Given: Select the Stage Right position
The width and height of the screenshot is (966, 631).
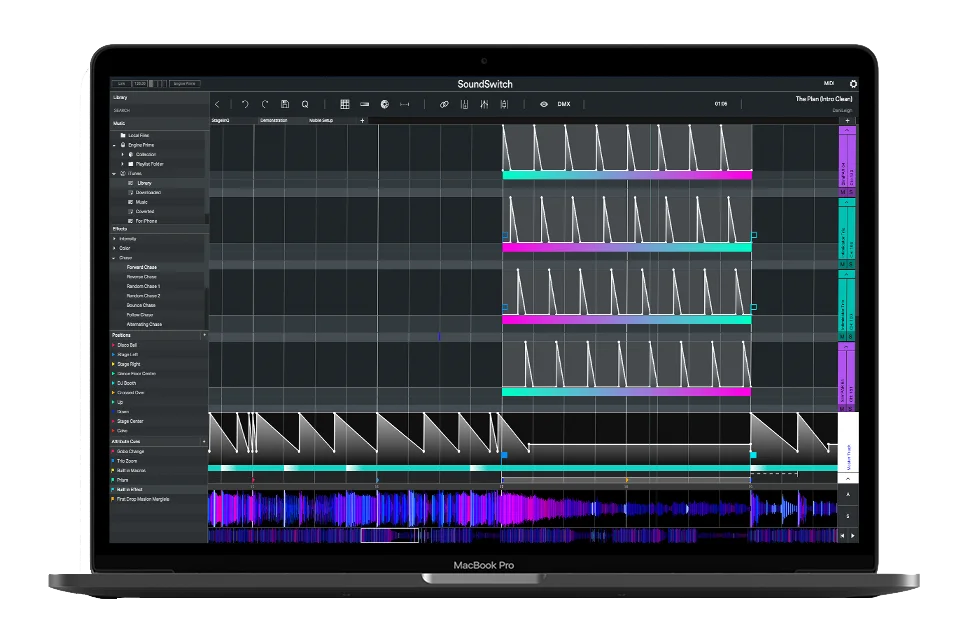Looking at the screenshot, I should pyautogui.click(x=129, y=364).
